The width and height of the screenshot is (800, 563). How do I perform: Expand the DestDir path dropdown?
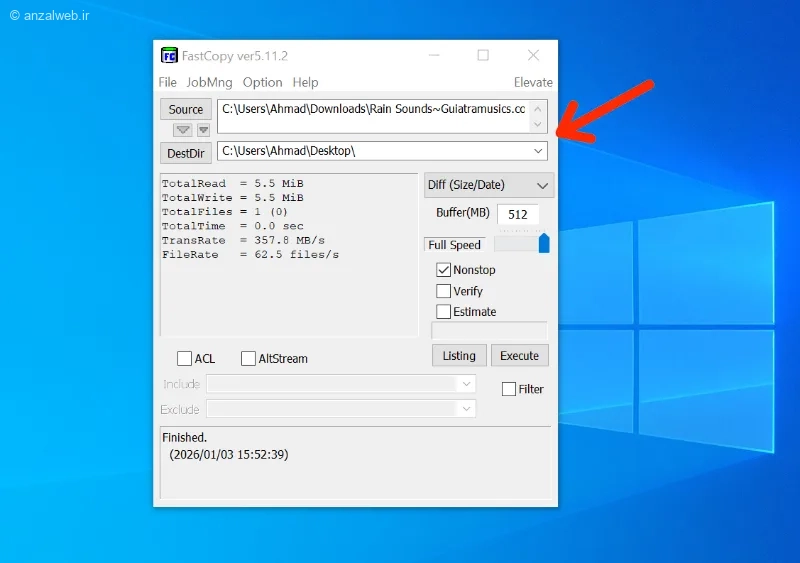(538, 151)
